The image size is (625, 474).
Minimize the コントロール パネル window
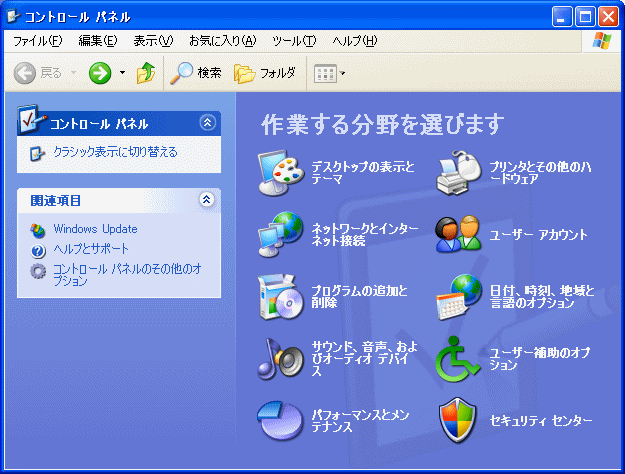(562, 17)
